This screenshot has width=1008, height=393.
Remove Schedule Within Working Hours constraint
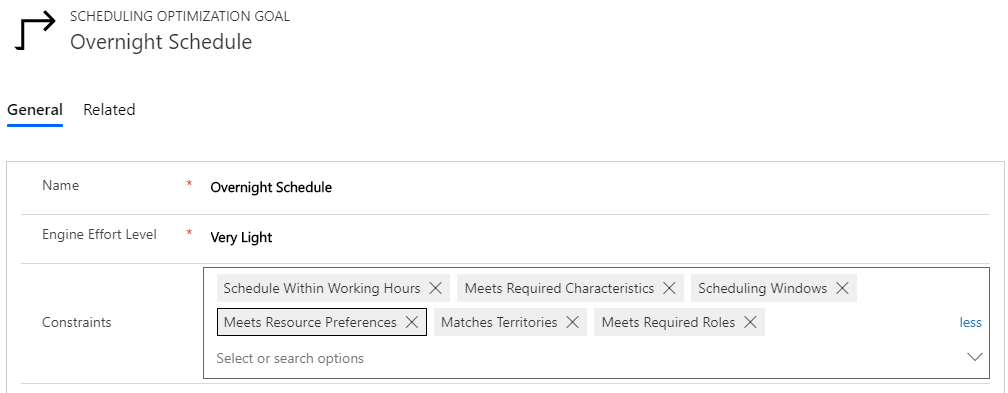pos(435,288)
